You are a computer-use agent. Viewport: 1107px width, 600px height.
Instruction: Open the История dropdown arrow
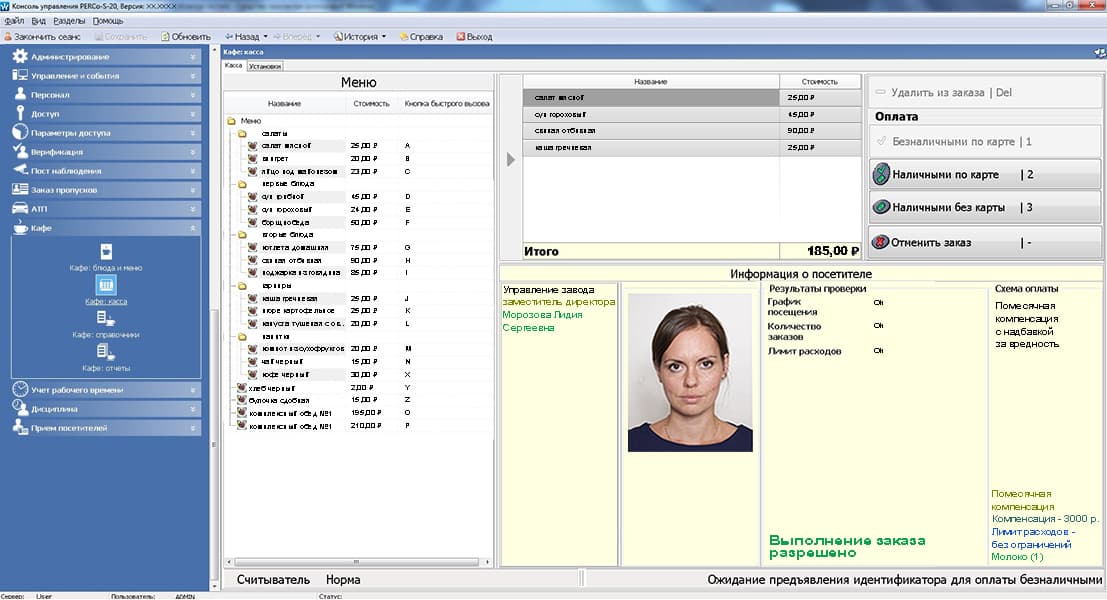point(384,37)
